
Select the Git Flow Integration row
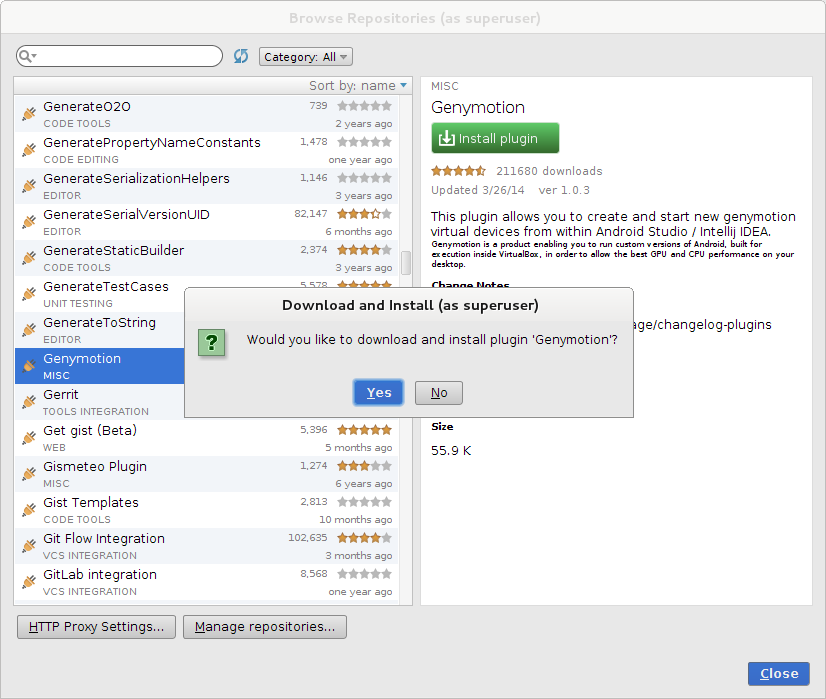(206, 546)
